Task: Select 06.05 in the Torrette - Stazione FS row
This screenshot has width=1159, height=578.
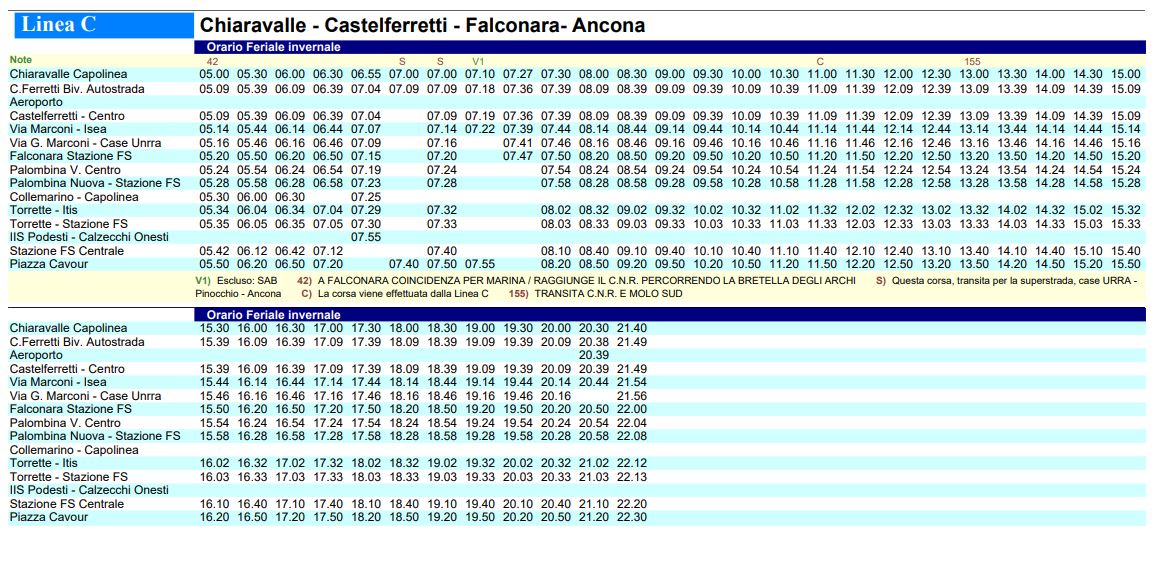Action: tap(252, 224)
